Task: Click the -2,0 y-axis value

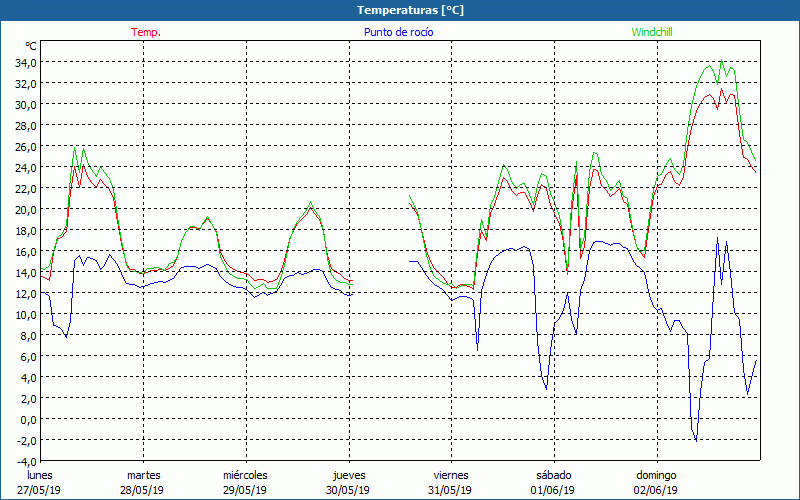Action: (x=28, y=441)
